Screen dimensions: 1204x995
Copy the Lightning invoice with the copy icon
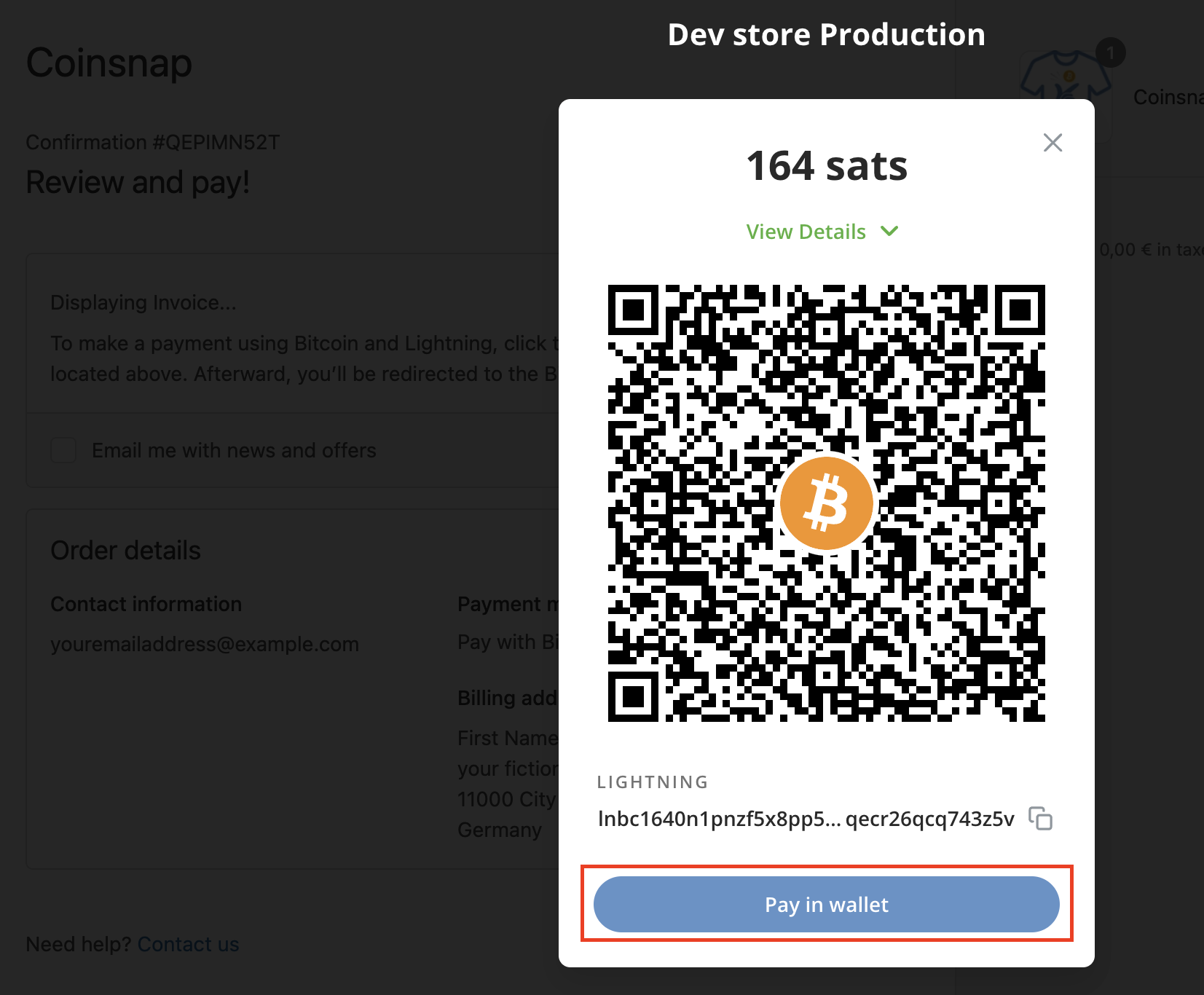(1040, 819)
